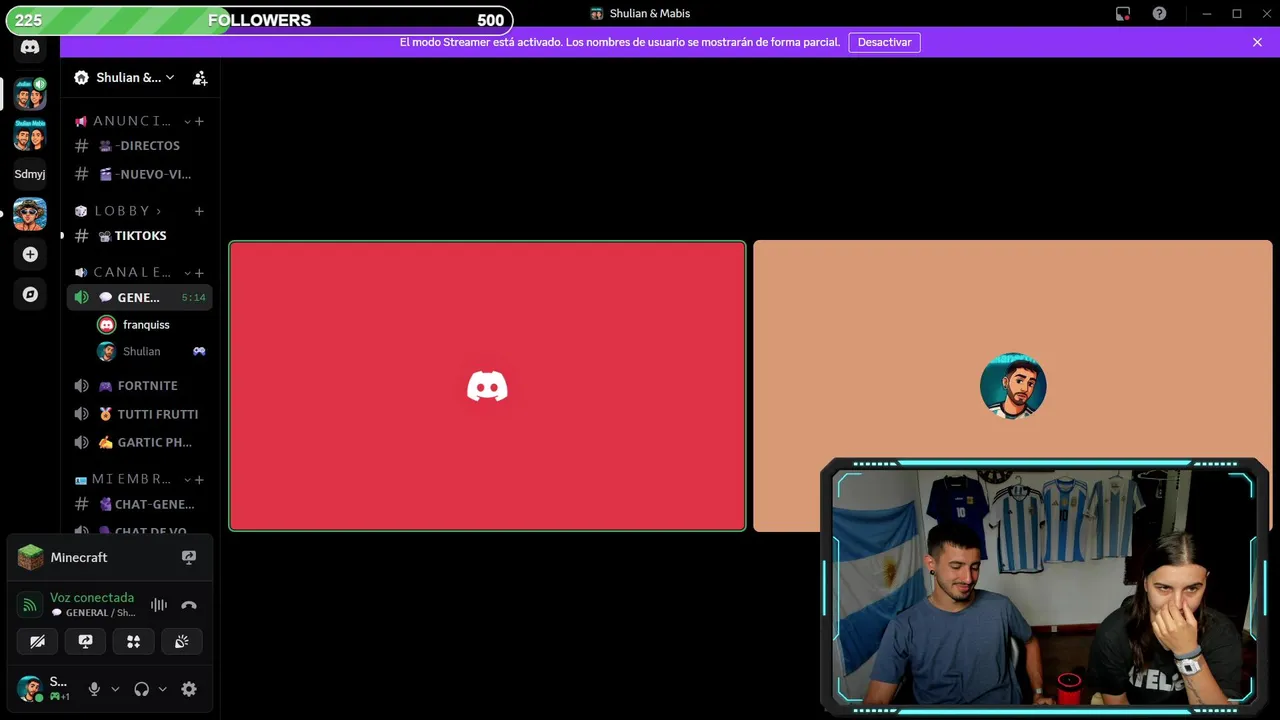Stream Minecraft with the screen share icon
The height and width of the screenshot is (720, 1280).
point(189,557)
